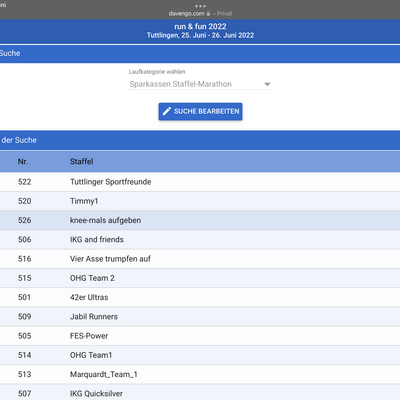
Task: Expand the Laufkategorie dropdown arrow
Action: pos(267,84)
